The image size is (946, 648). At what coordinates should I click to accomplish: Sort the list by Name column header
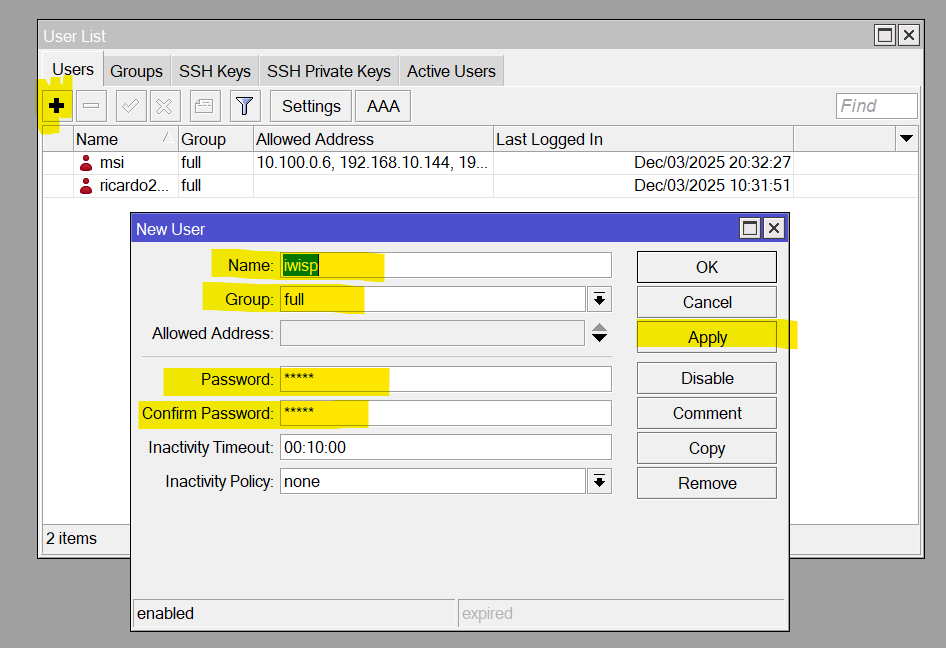(x=110, y=139)
